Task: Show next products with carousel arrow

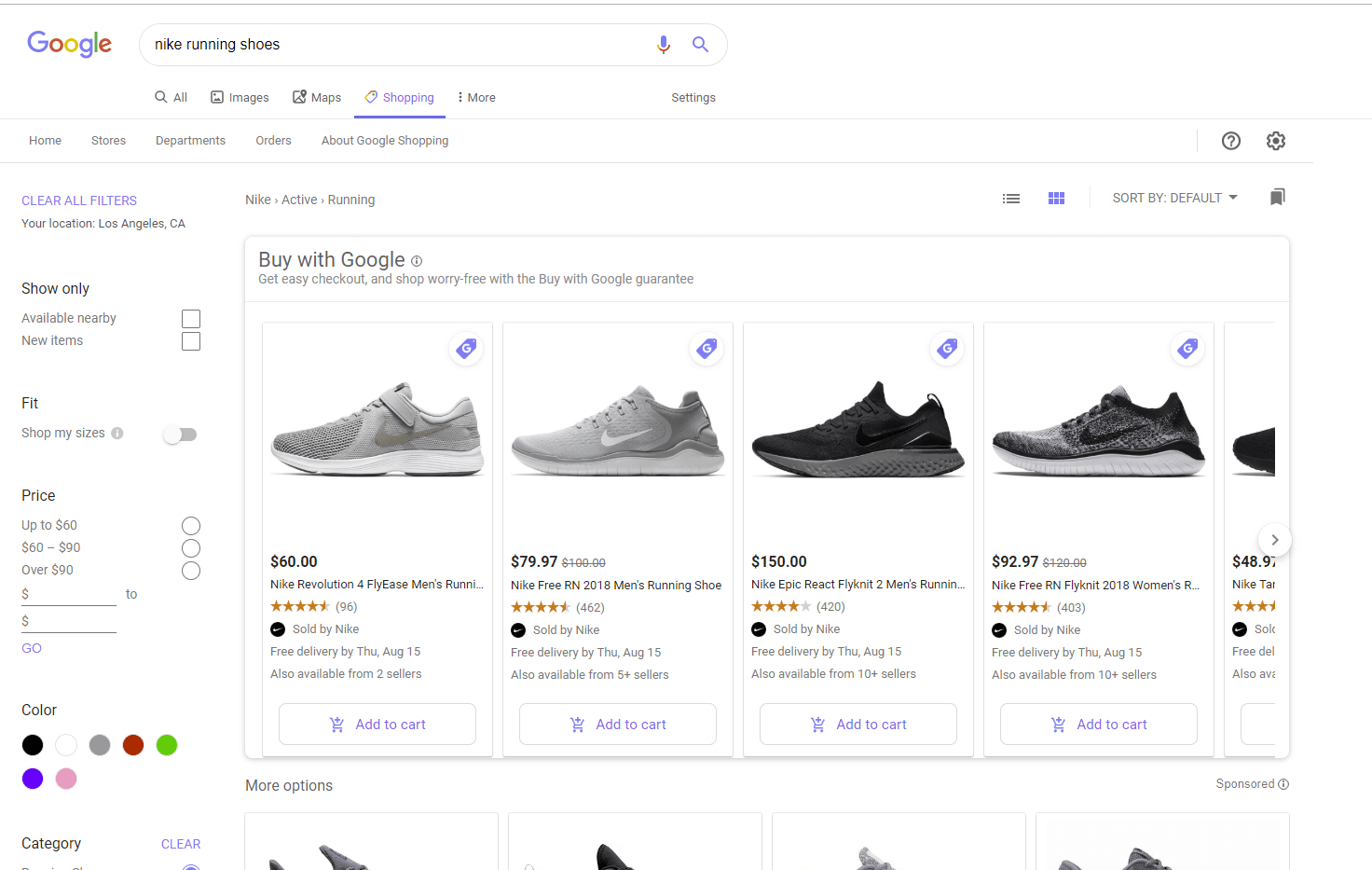Action: point(1274,540)
